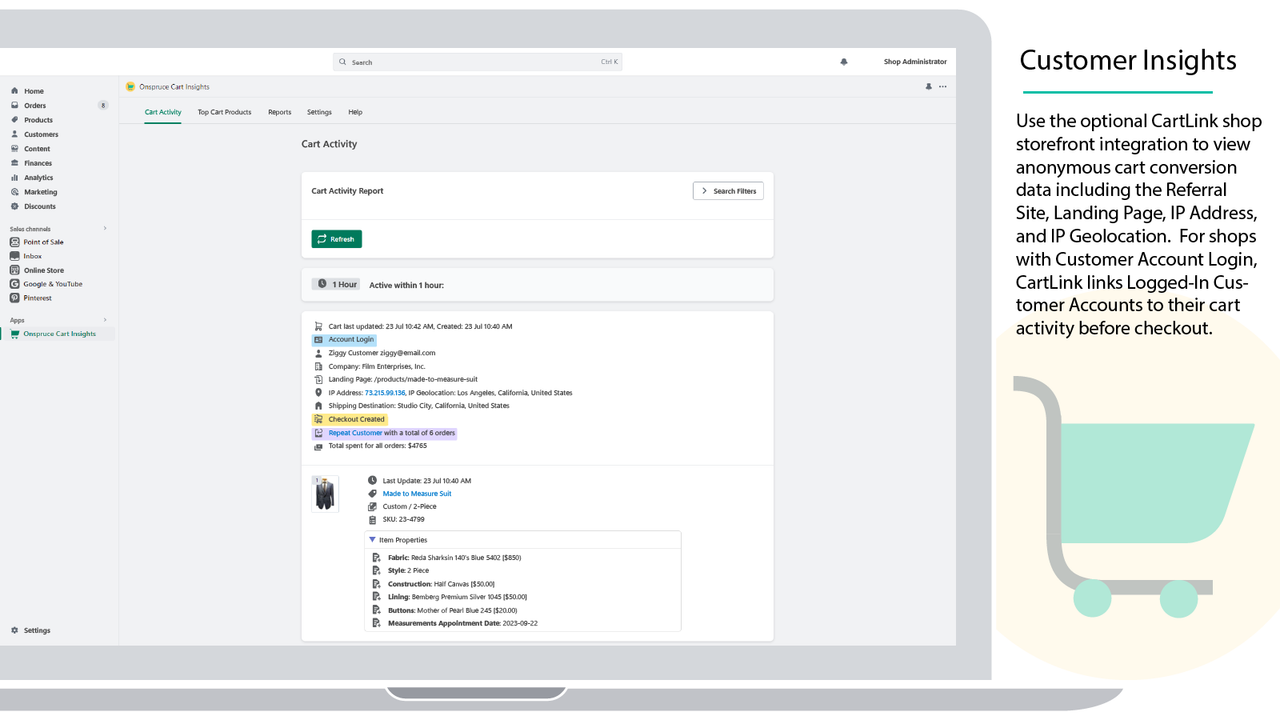Open the app Settings tab
1280x720 pixels.
tap(319, 112)
